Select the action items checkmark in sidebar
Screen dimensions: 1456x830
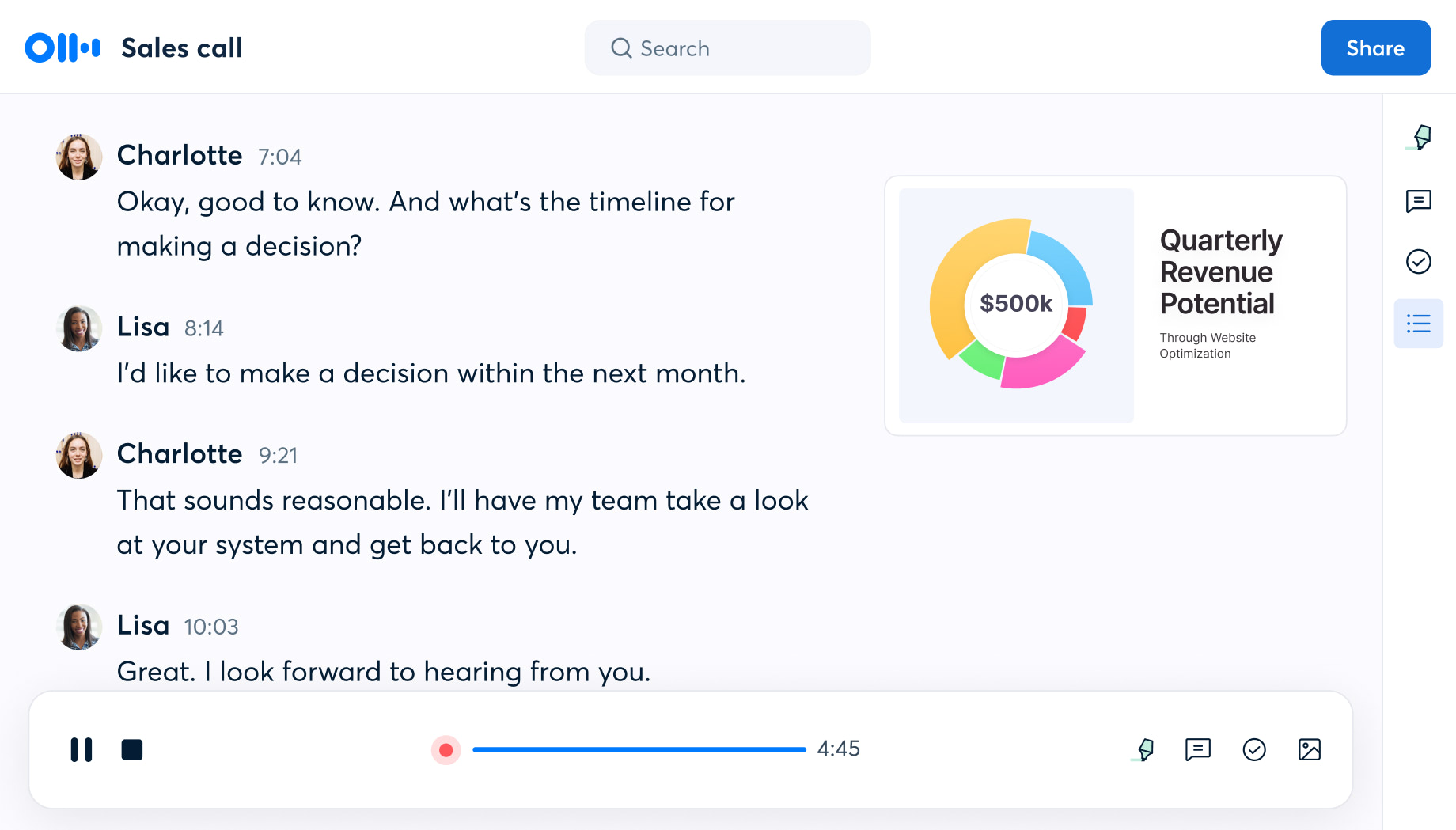point(1418,261)
